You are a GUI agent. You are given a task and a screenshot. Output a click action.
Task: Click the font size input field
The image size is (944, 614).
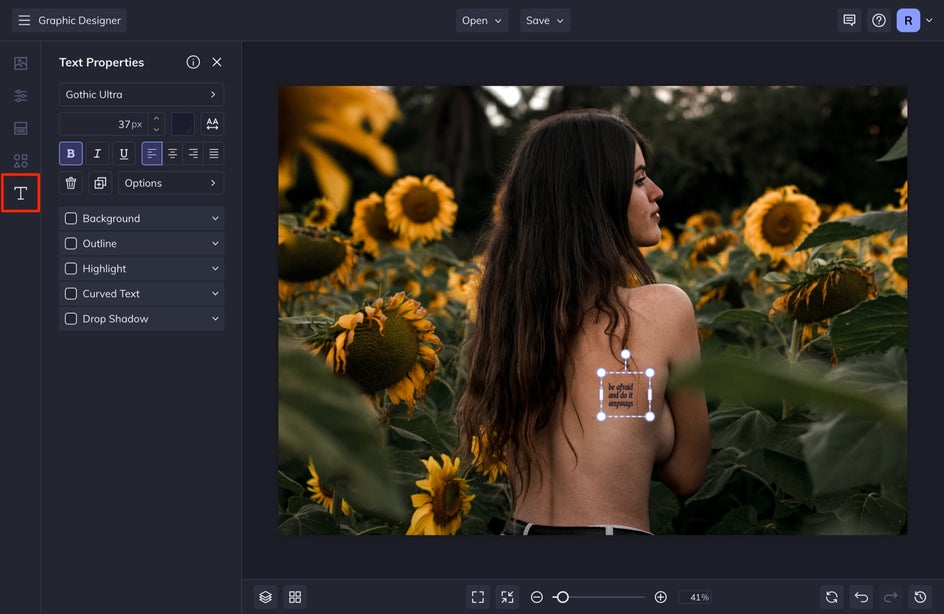(x=104, y=124)
